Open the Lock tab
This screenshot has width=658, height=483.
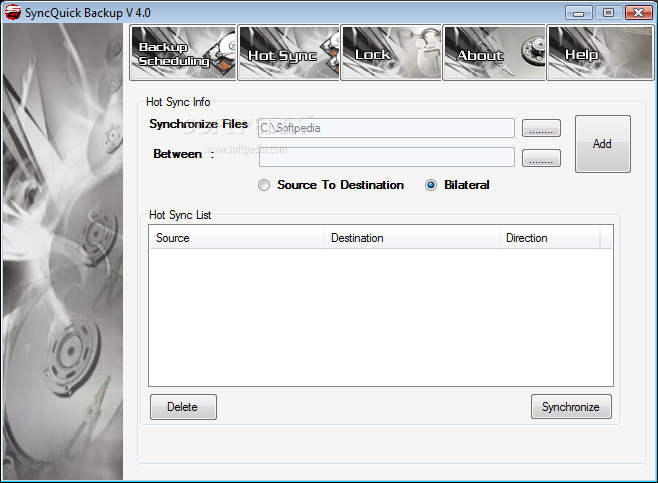coord(391,53)
